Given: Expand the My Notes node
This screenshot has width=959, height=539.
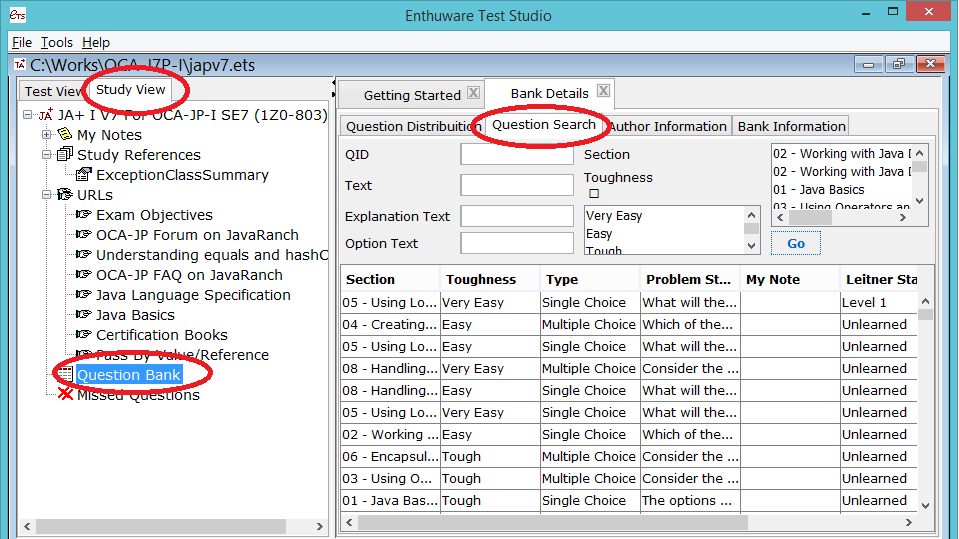Looking at the screenshot, I should click(46, 134).
